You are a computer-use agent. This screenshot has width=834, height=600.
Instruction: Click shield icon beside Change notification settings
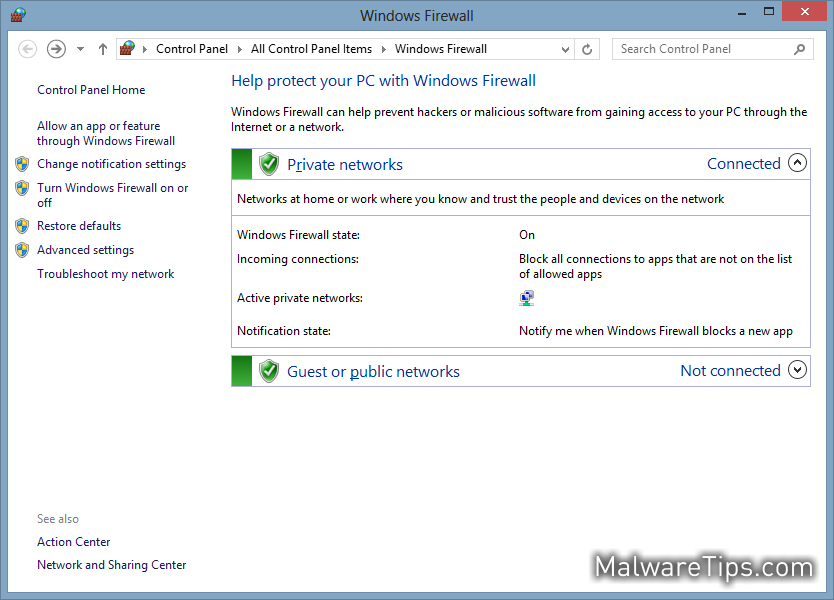[22, 164]
